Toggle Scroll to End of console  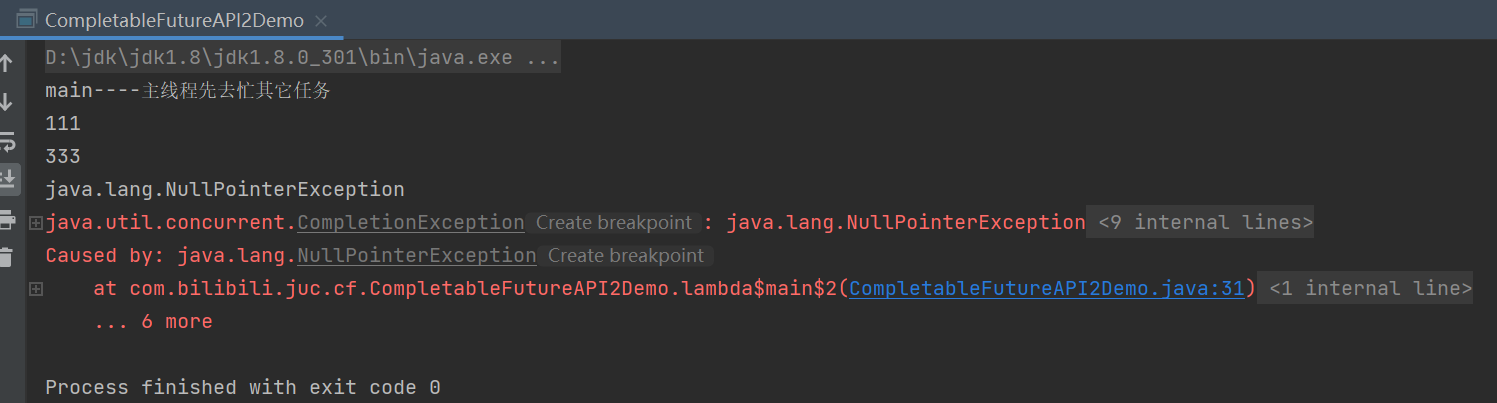coord(7,179)
